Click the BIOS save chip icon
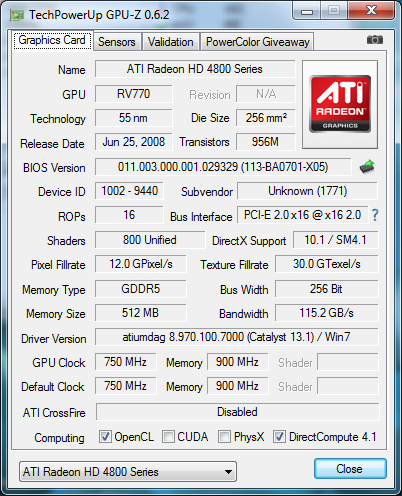The height and width of the screenshot is (496, 402). [x=367, y=167]
